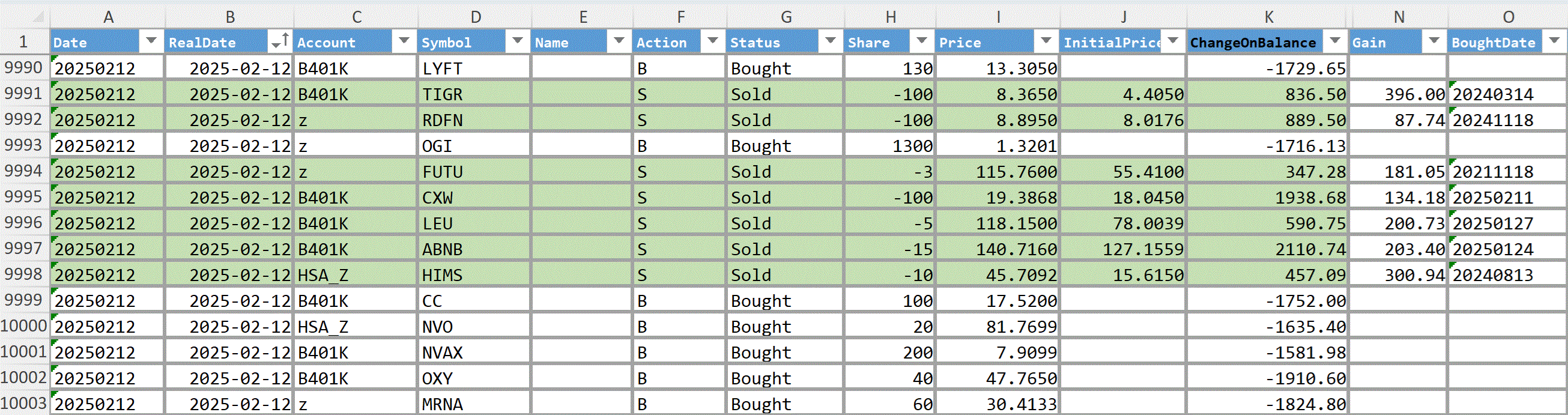Open the BoughtDate column filter dropdown

point(1554,41)
